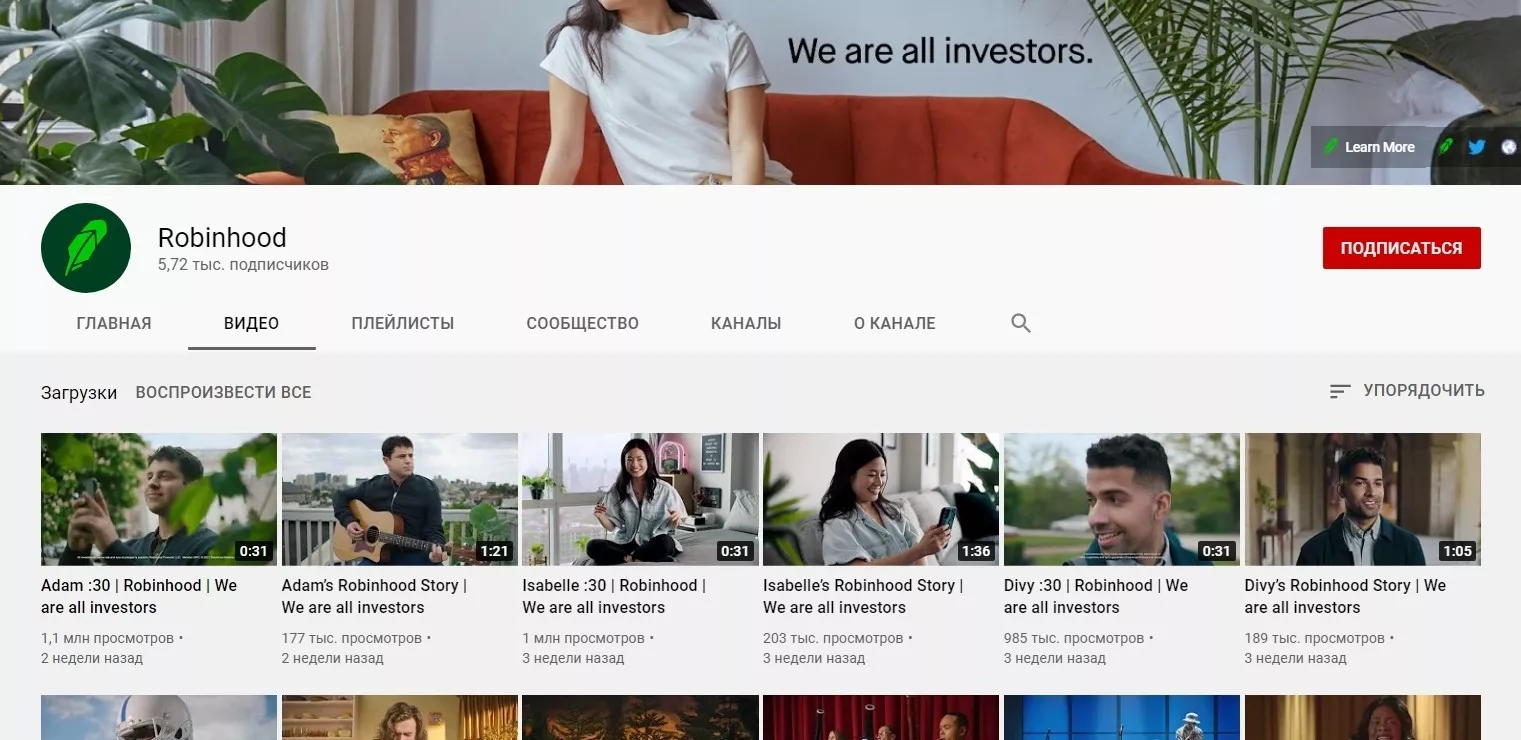The image size is (1521, 740).
Task: Click title "Adam :30 | Robinhood | We are all investors"
Action: (x=139, y=596)
